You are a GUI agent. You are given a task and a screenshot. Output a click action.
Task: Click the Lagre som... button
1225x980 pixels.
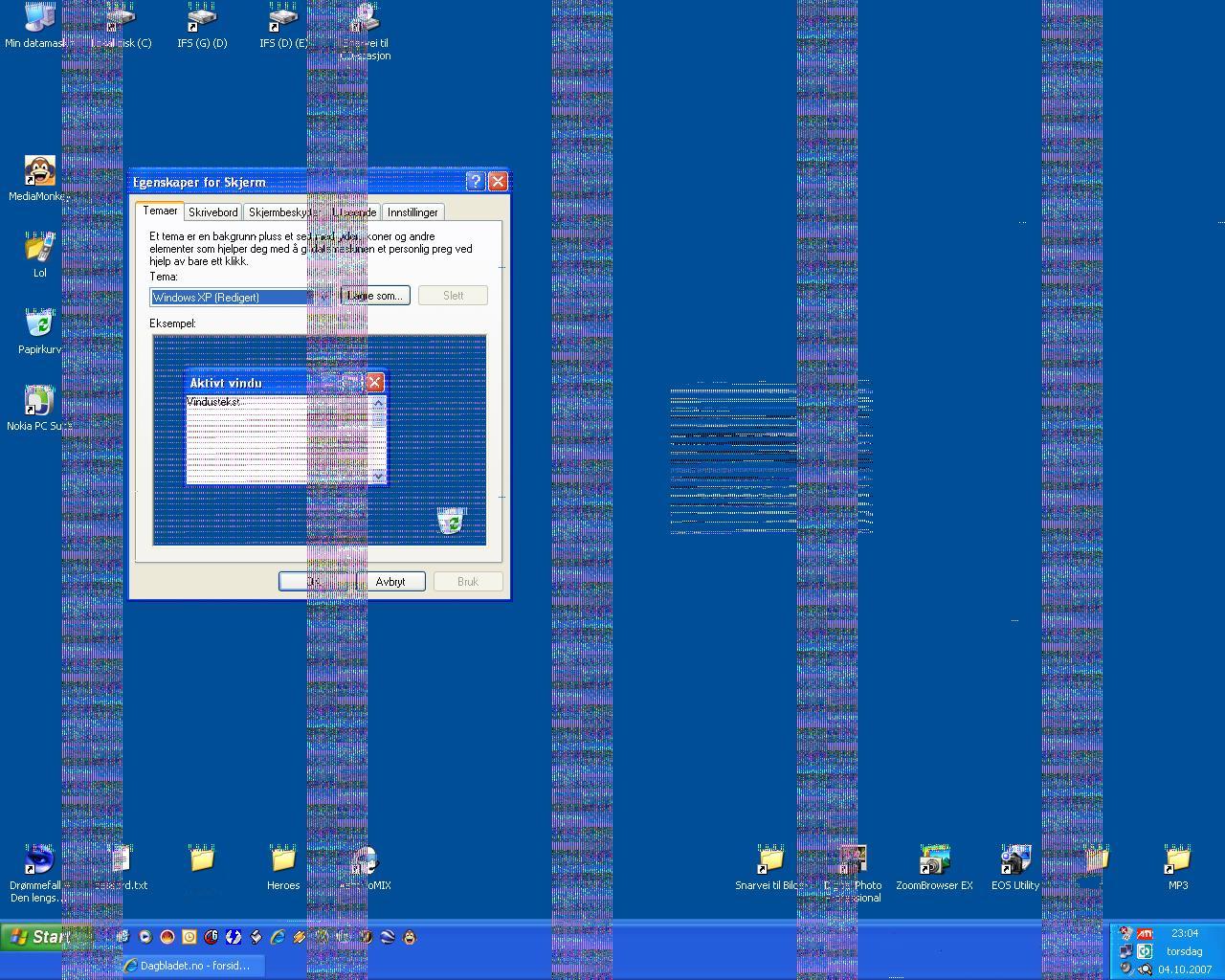pyautogui.click(x=375, y=296)
